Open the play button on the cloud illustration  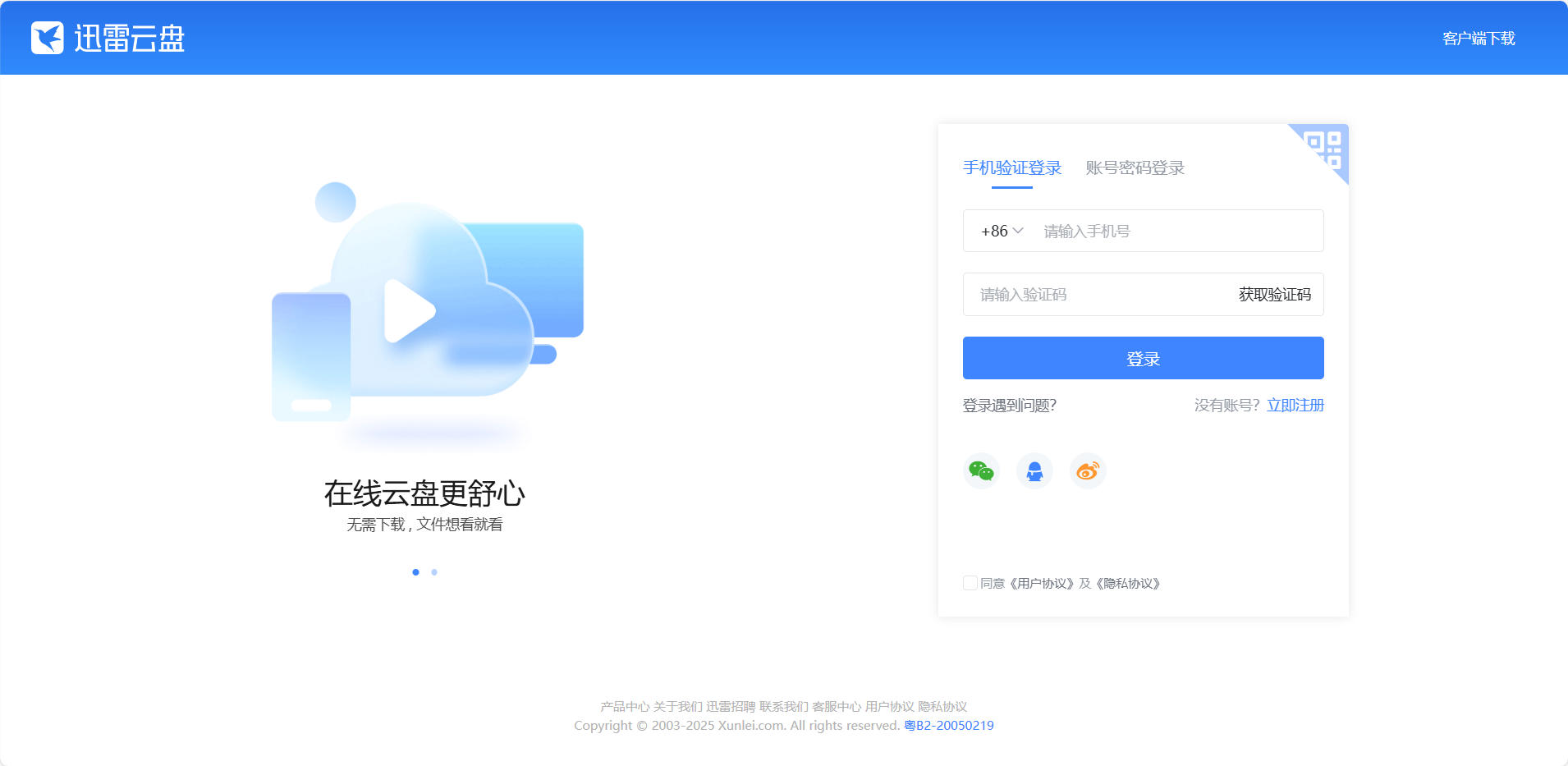tap(410, 310)
